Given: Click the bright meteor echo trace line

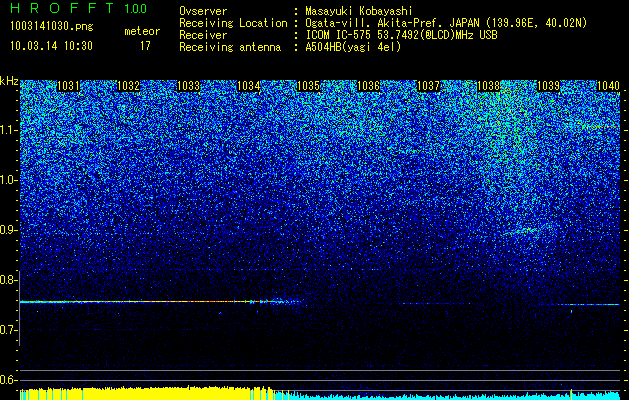Looking at the screenshot, I should point(160,301).
